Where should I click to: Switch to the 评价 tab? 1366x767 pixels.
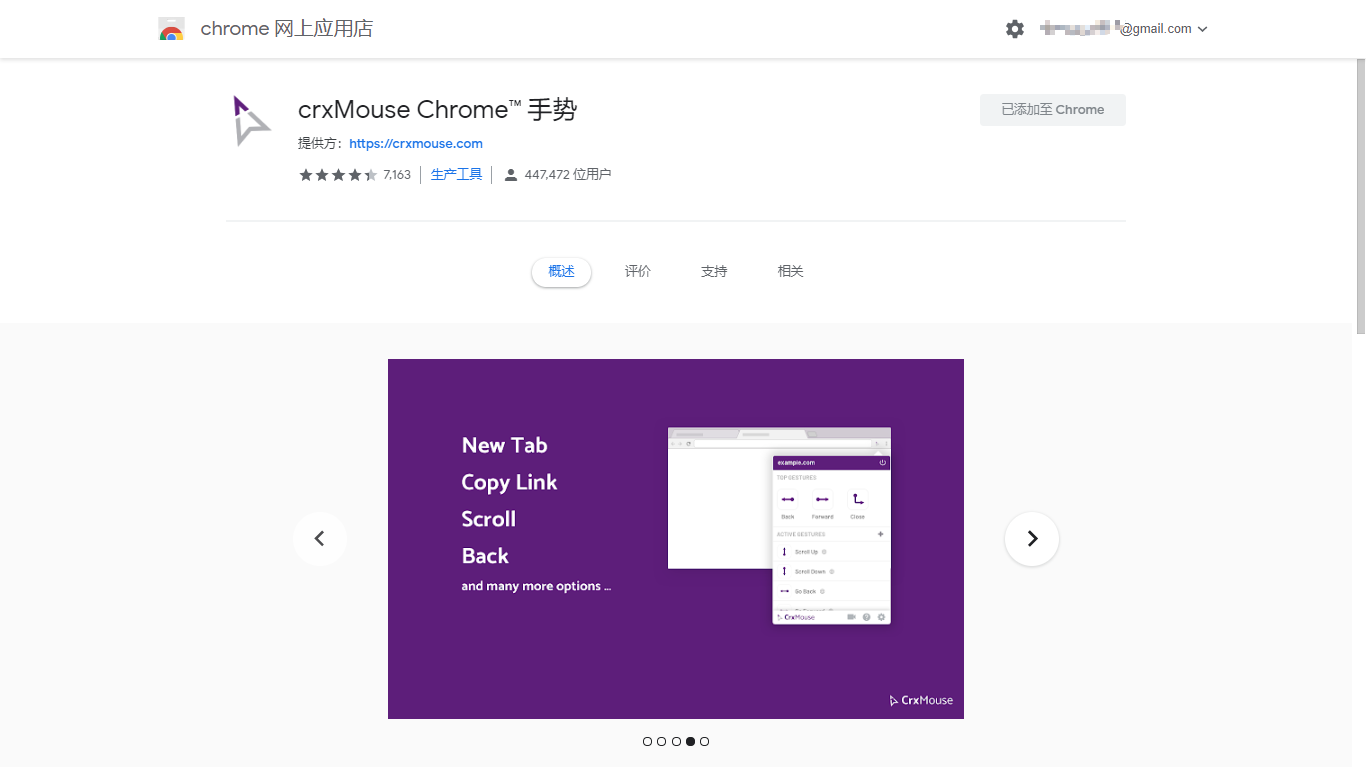[x=638, y=272]
